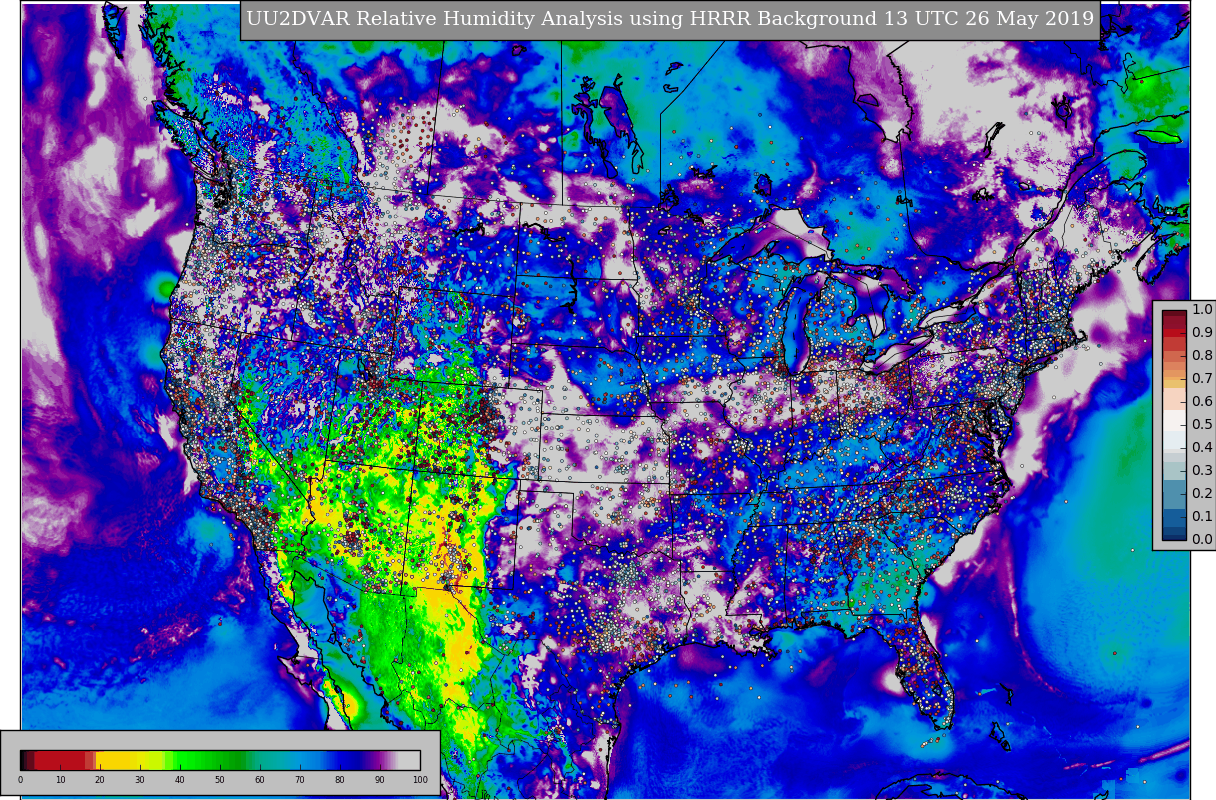Pick the dark blue band near 80 on colorbar
This screenshot has height=800, width=1216.
pyautogui.click(x=345, y=760)
